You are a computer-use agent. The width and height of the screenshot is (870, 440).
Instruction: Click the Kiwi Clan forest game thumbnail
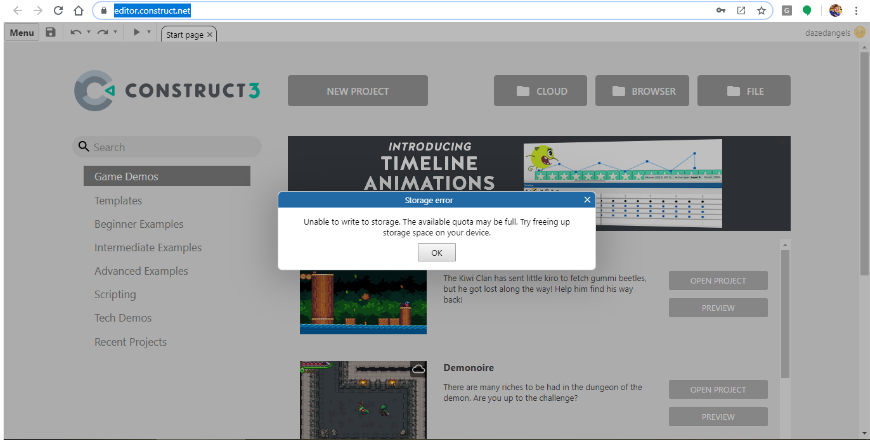pos(363,302)
